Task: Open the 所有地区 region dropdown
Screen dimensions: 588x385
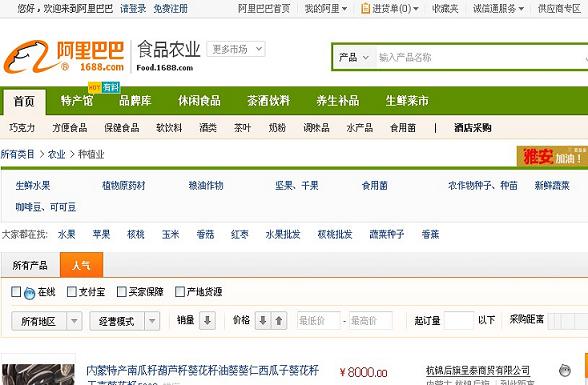Action: coord(47,321)
